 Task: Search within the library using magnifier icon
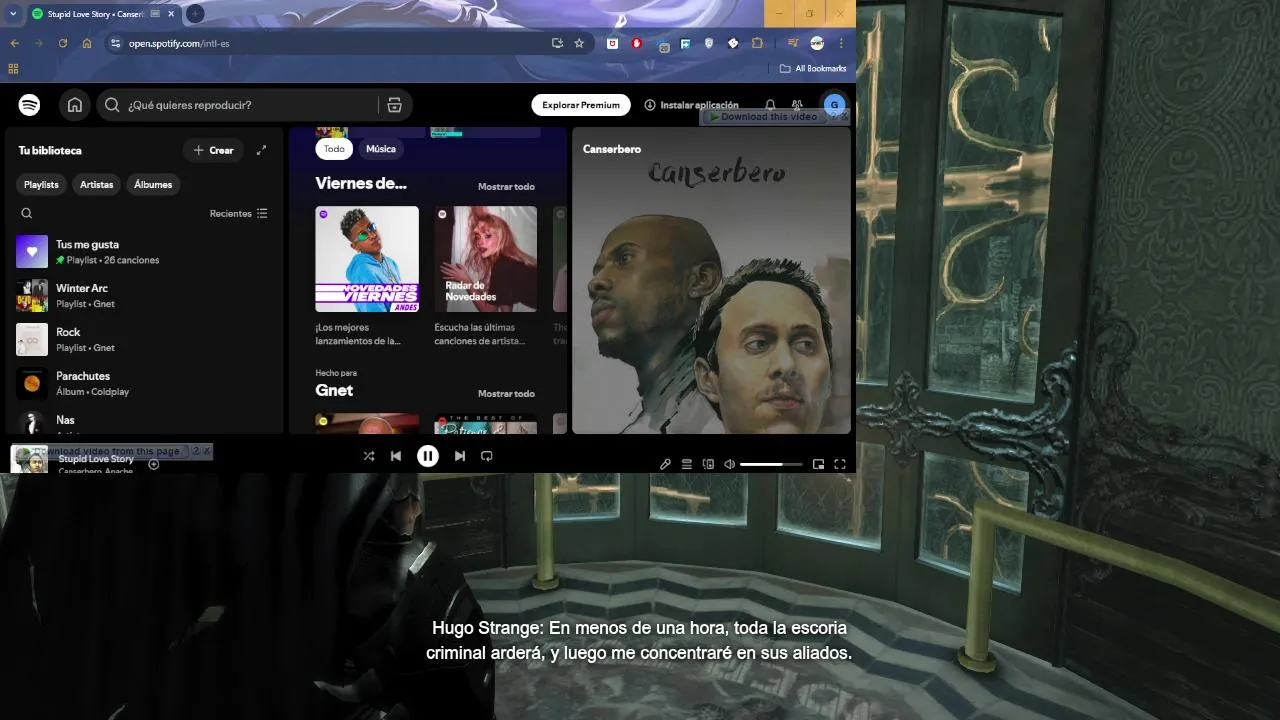pyautogui.click(x=27, y=213)
